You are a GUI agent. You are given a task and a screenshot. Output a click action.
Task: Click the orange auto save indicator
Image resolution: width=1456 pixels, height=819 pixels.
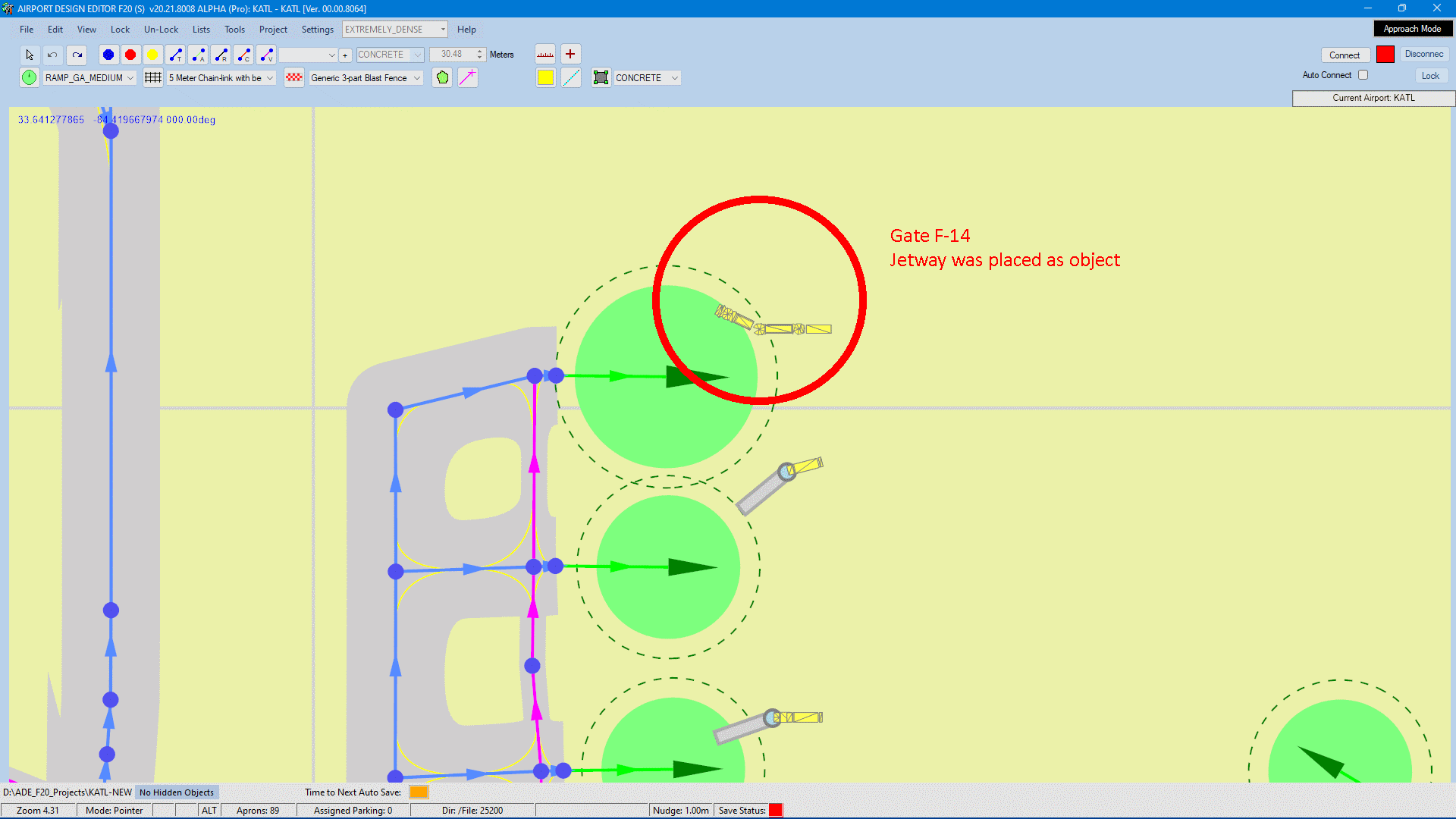coord(419,792)
